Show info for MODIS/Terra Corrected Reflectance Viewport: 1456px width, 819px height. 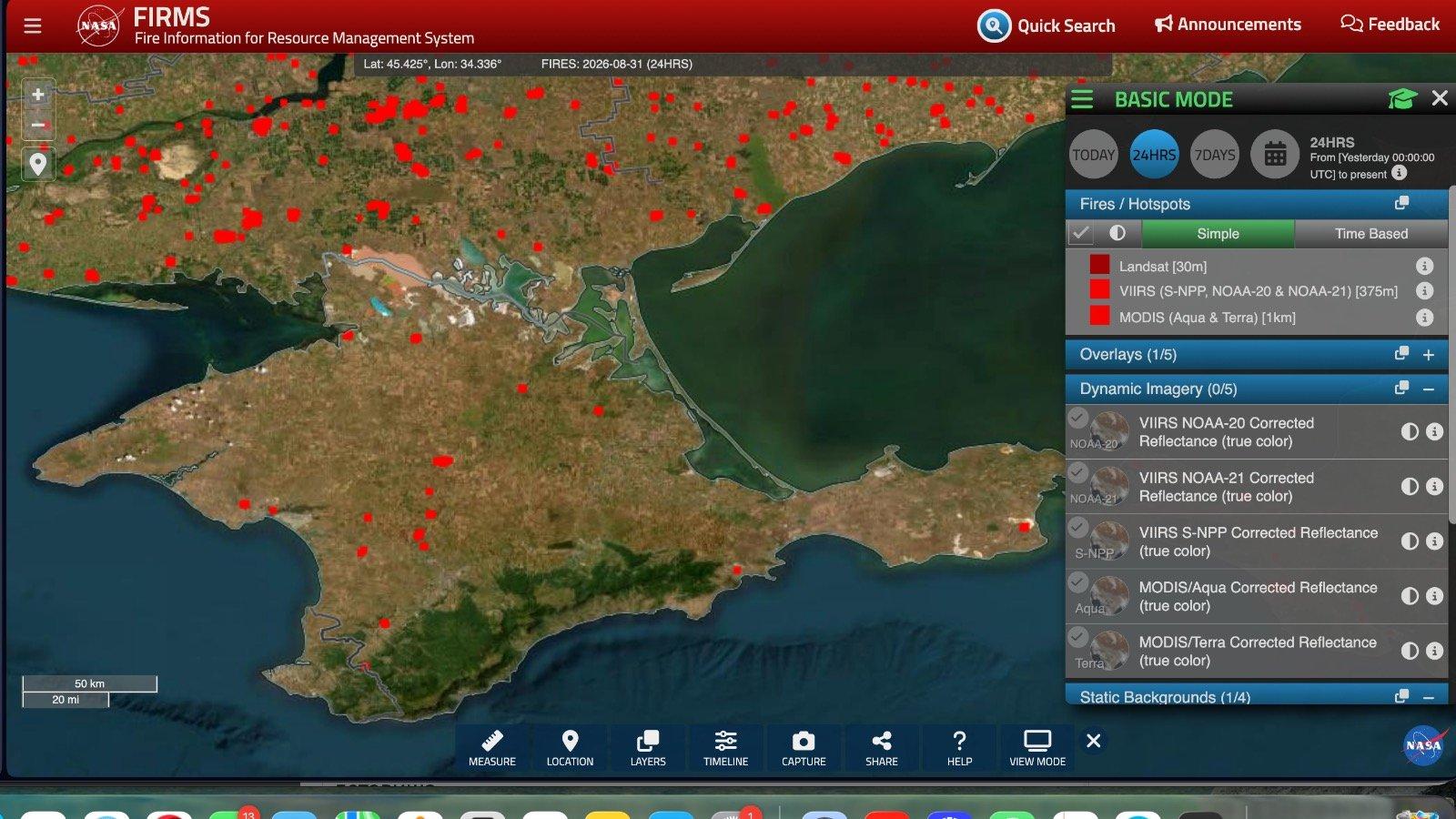(1435, 651)
